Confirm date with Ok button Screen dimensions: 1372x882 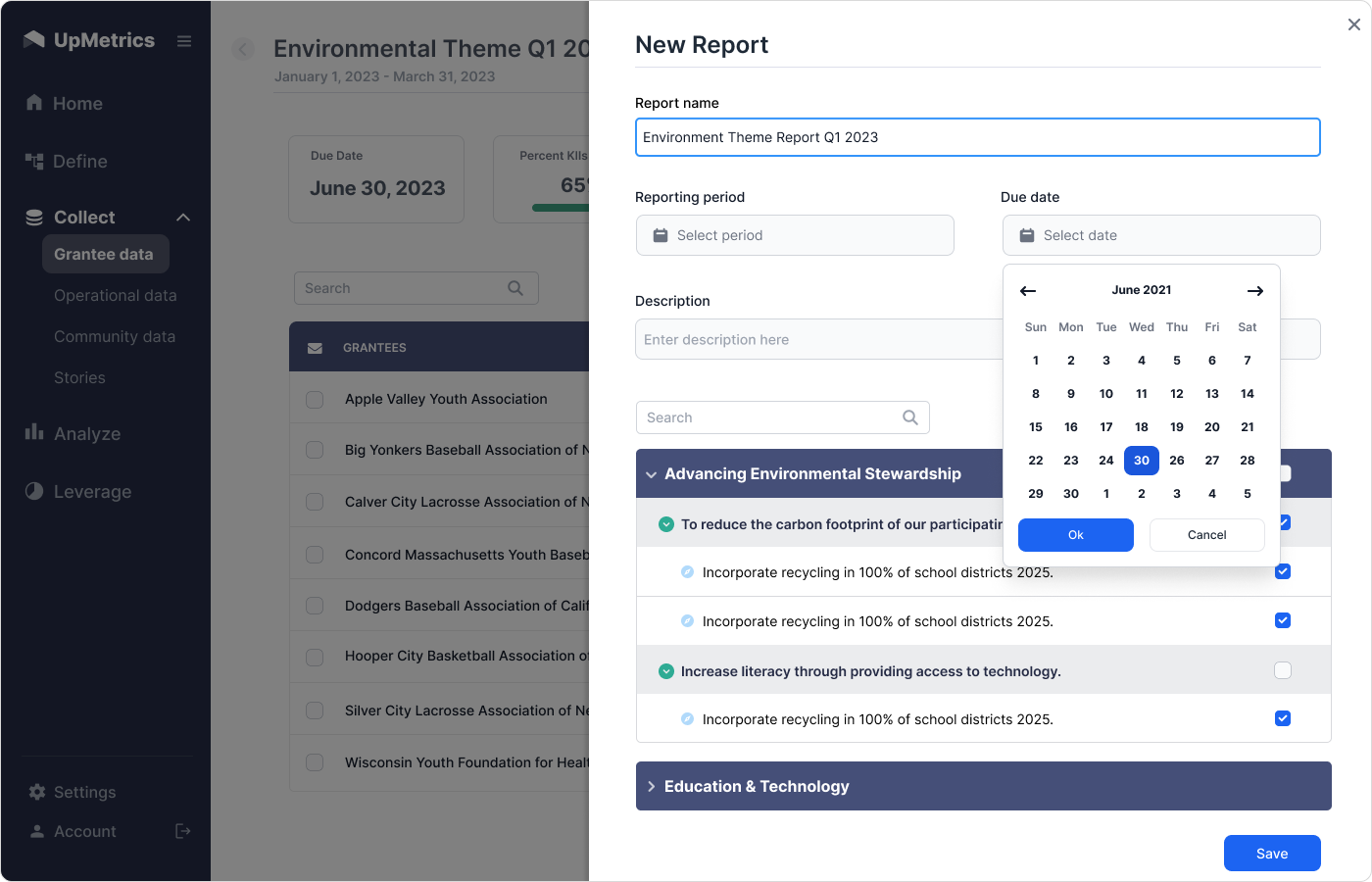tap(1075, 535)
